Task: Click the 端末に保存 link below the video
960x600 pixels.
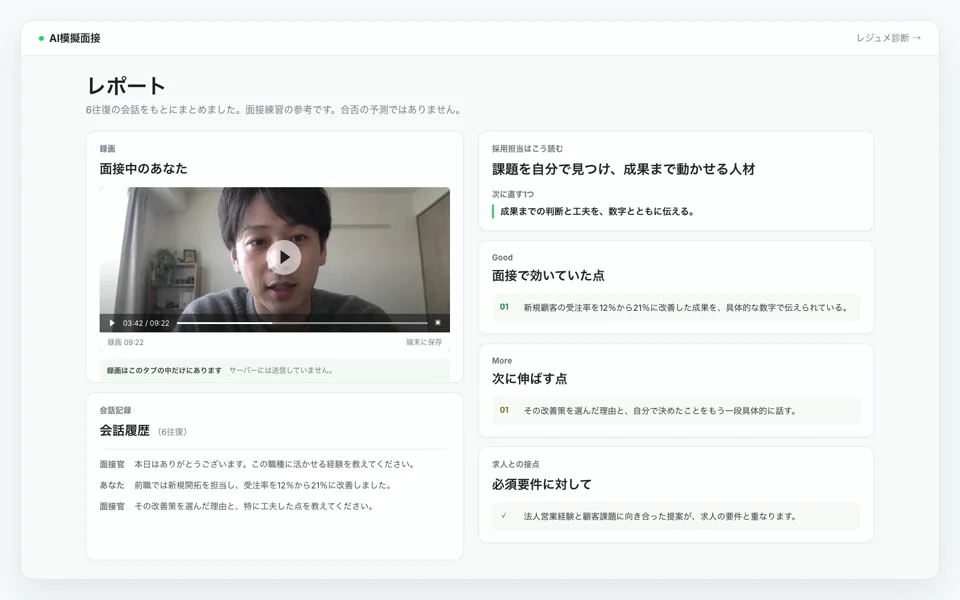Action: 424,342
